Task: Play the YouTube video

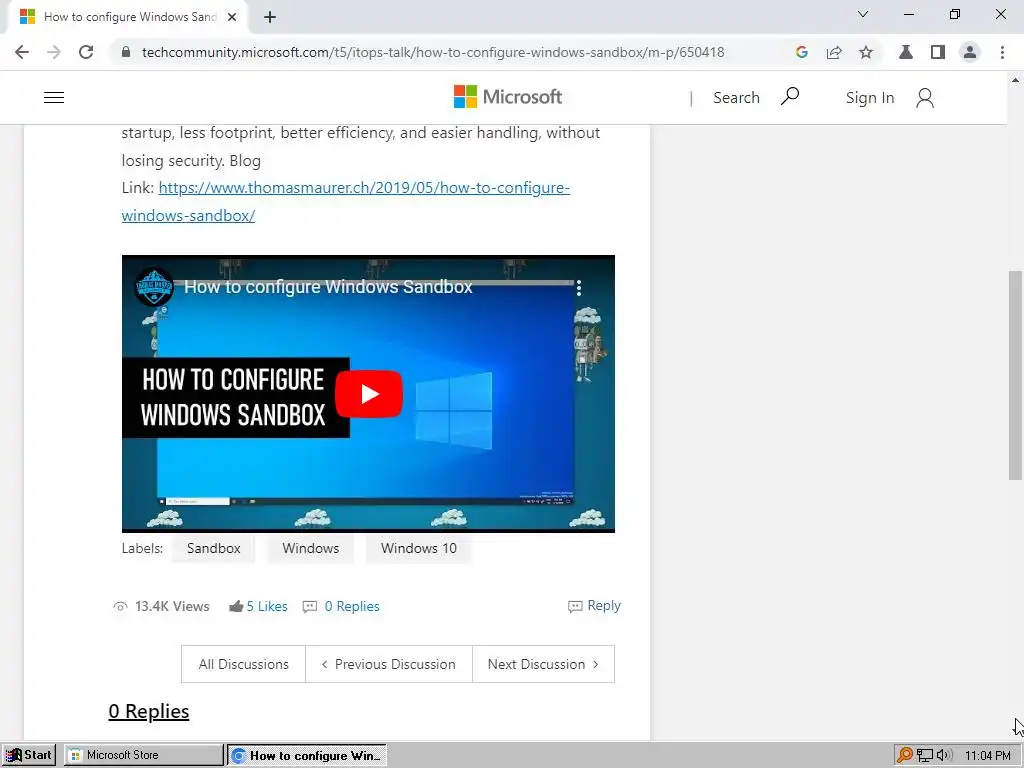Action: coord(369,394)
